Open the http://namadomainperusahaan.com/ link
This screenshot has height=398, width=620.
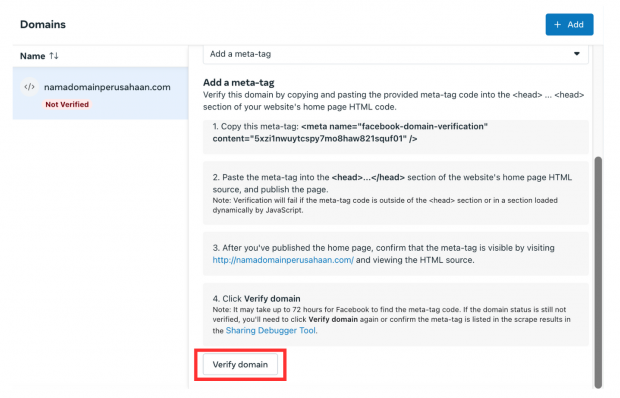(283, 260)
